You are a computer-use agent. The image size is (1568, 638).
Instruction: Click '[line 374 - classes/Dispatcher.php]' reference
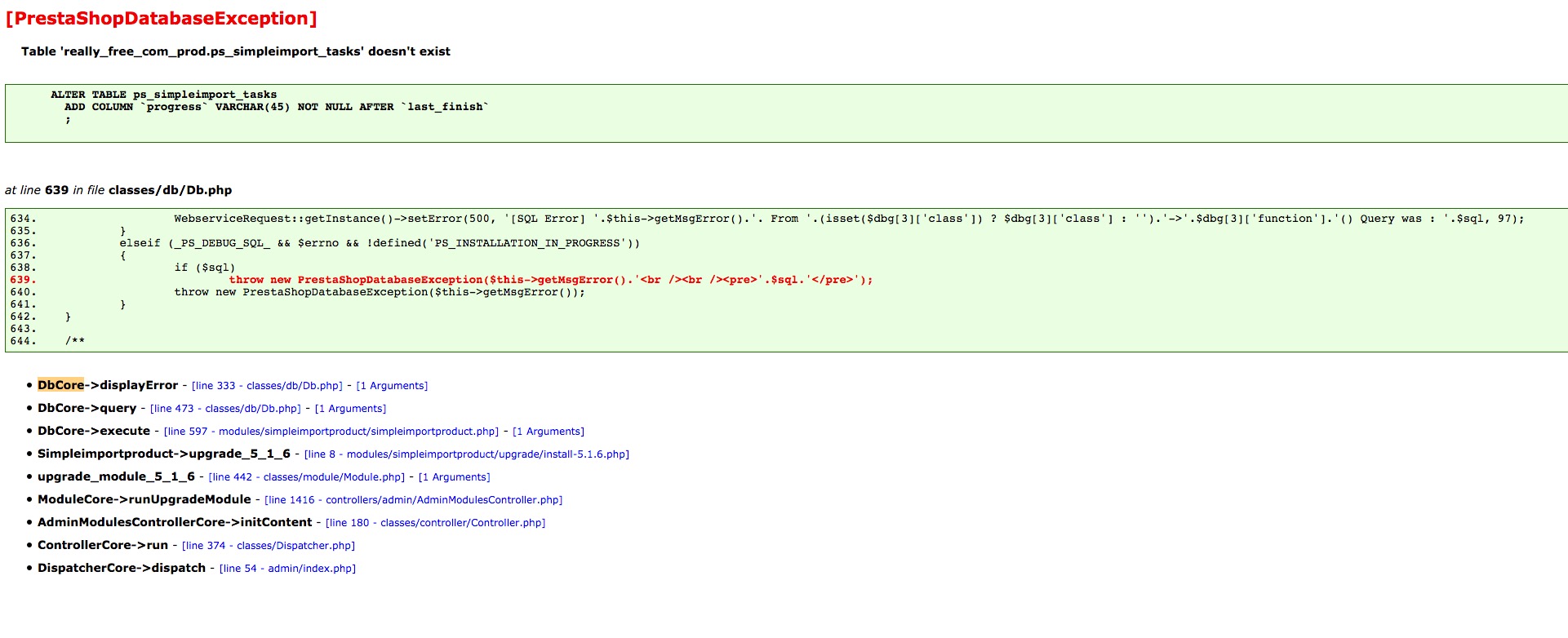point(269,546)
